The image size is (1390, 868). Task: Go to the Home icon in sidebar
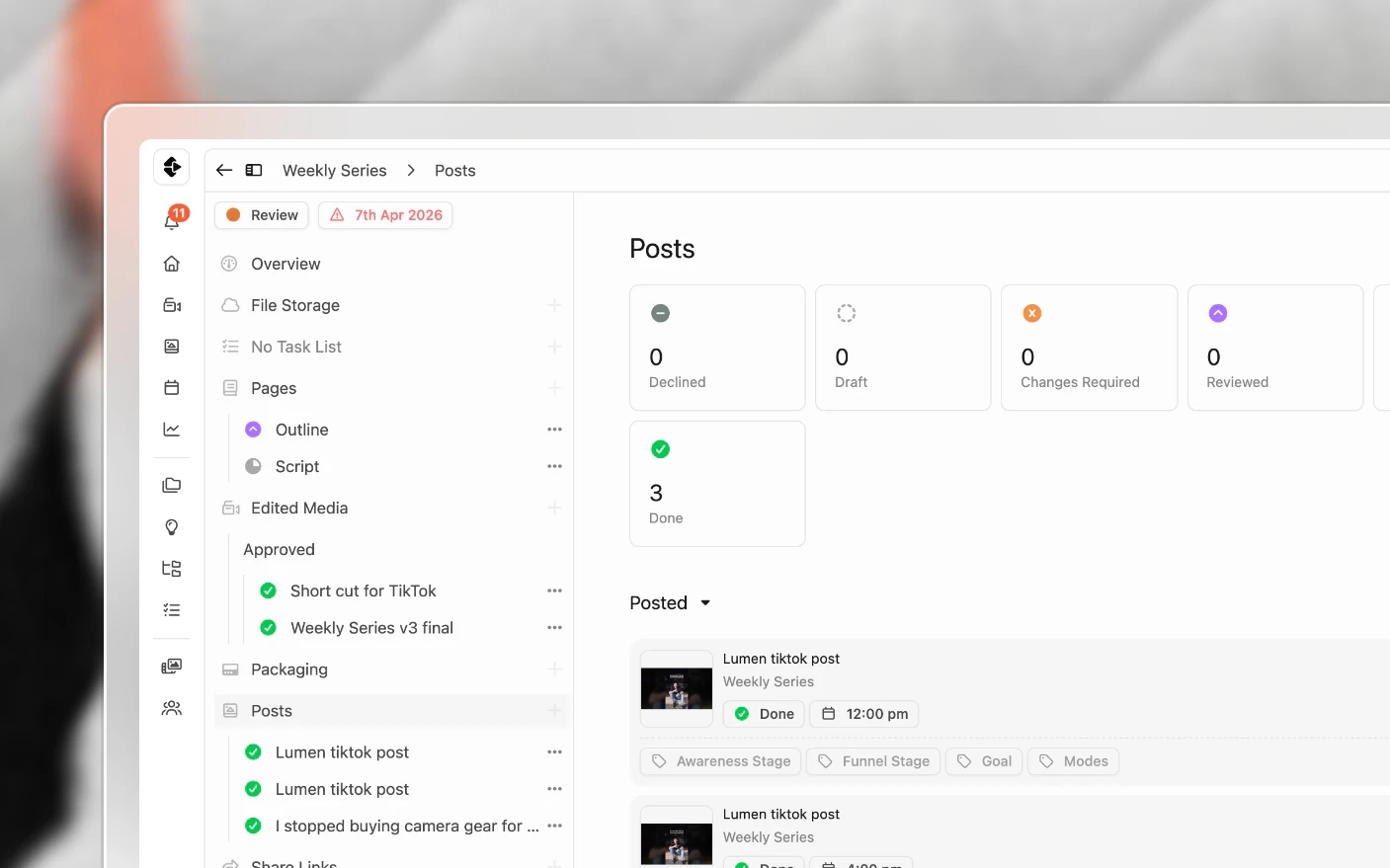click(172, 264)
